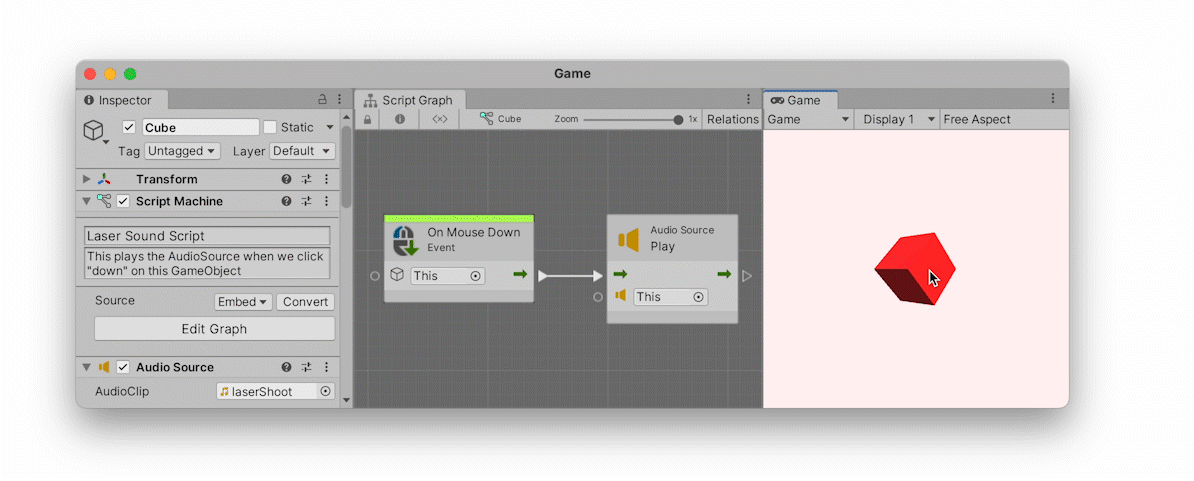Viewport: 1194px width, 481px height.
Task: Show Script Graph info icon
Action: [400, 119]
